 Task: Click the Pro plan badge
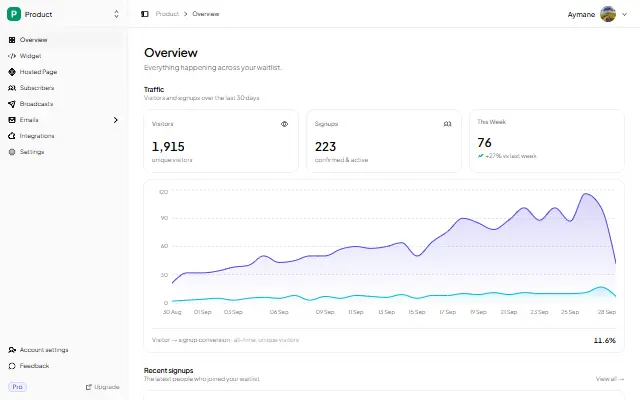[17, 387]
